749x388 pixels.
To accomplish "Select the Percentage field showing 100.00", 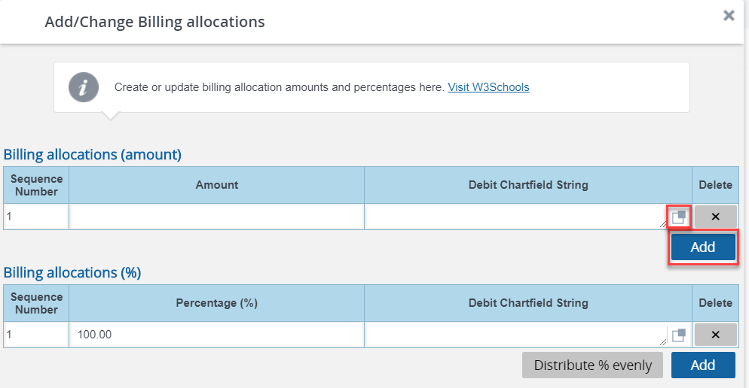I will click(x=217, y=335).
